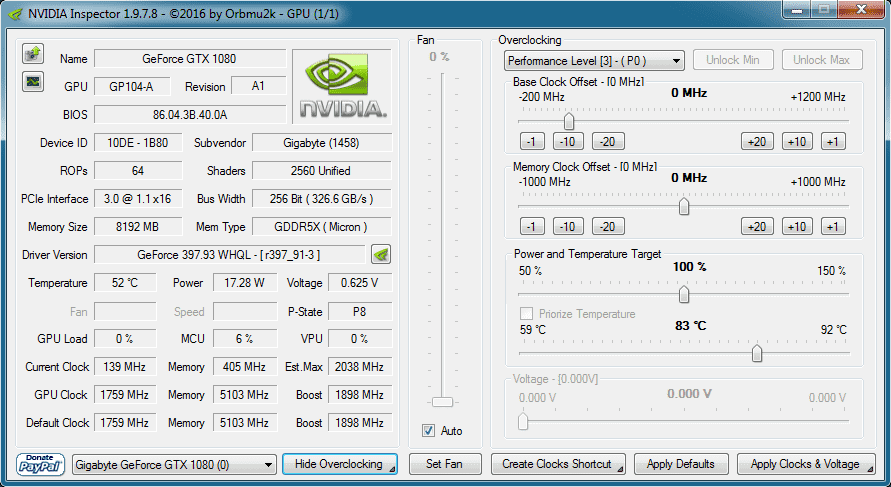Click the Unlock Max button

click(x=822, y=60)
